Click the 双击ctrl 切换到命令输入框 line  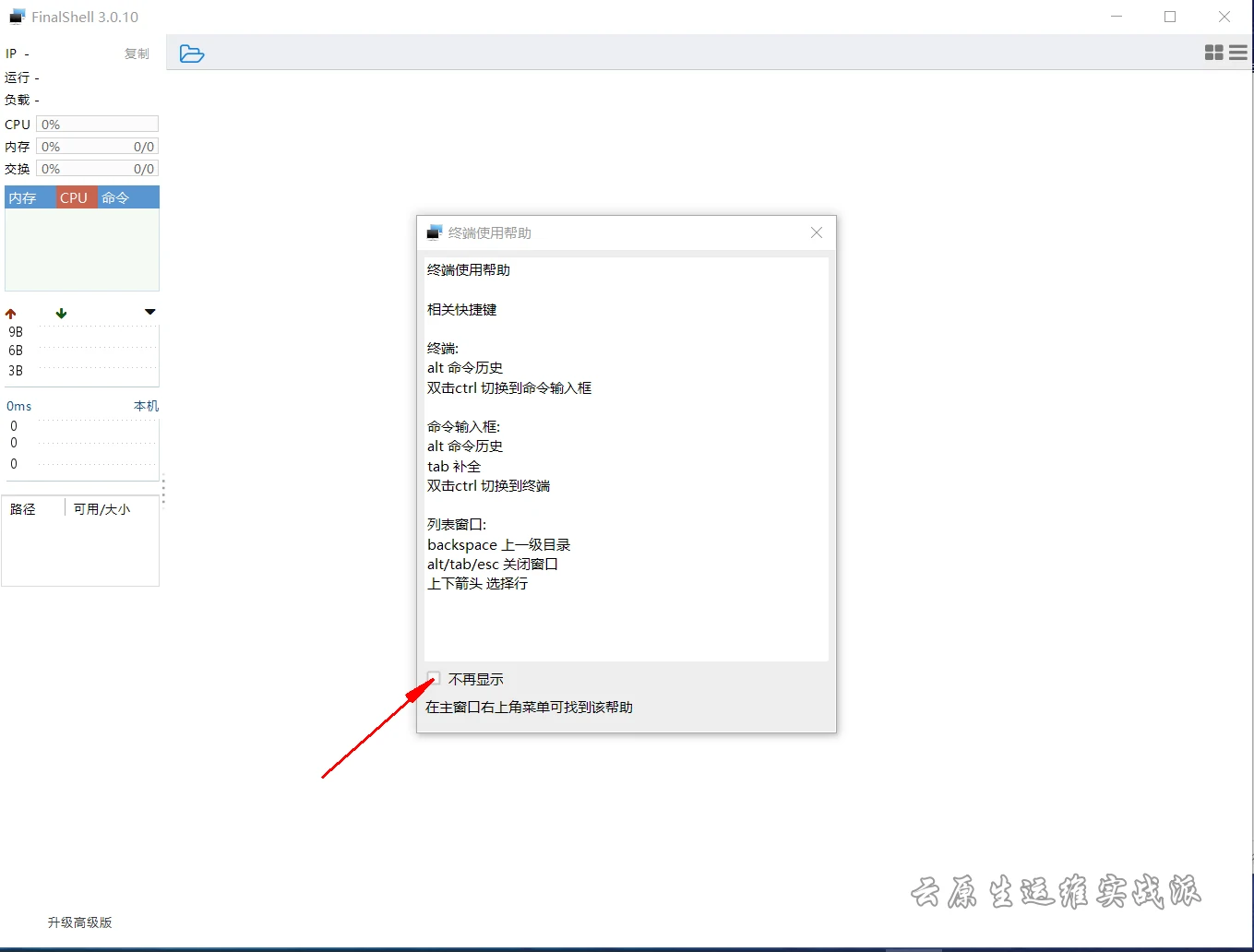[509, 387]
